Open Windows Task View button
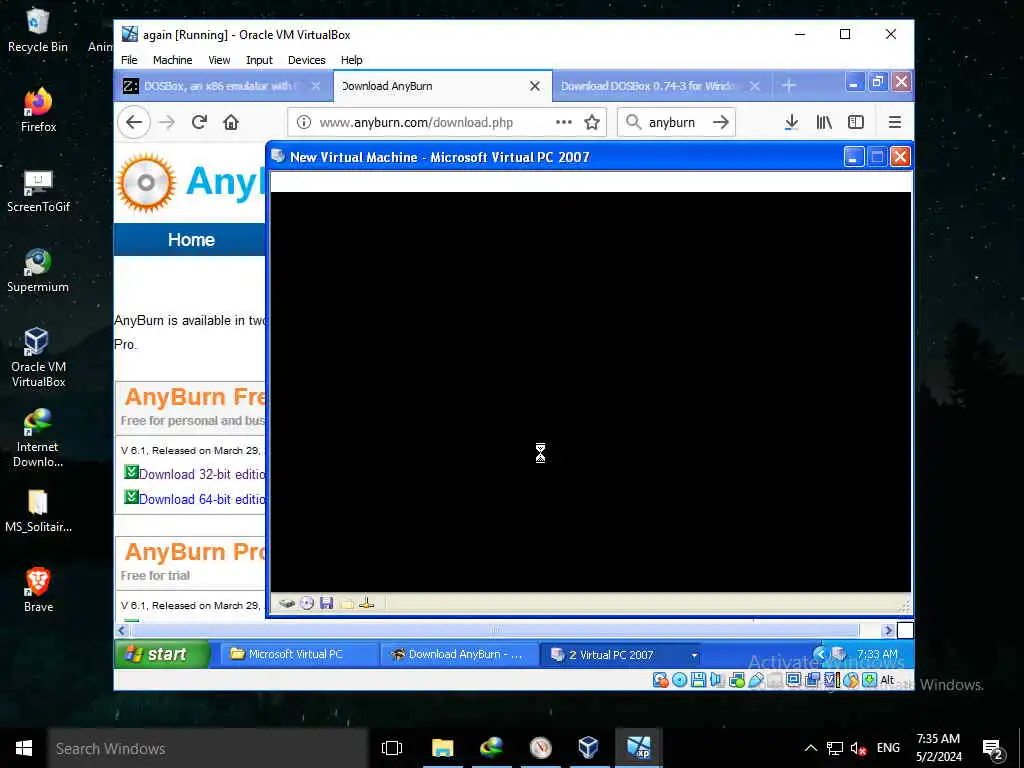The width and height of the screenshot is (1024, 768). coord(392,748)
